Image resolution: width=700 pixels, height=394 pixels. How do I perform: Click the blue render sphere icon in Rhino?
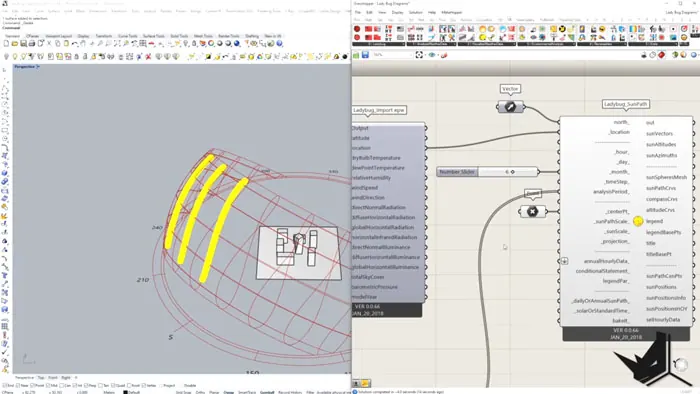click(x=237, y=43)
